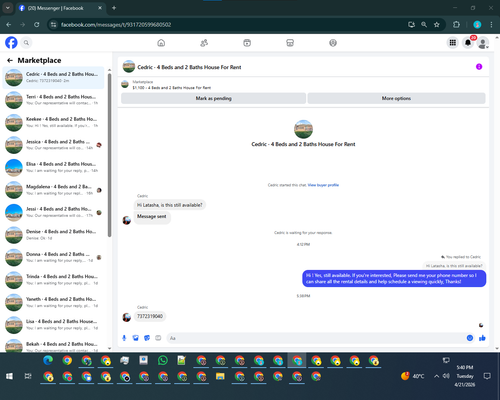Open browser zoom magnifier icon

[x=424, y=25]
